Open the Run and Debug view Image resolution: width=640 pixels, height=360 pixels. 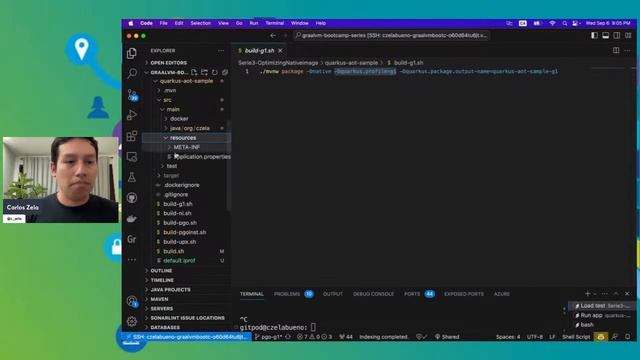point(132,115)
